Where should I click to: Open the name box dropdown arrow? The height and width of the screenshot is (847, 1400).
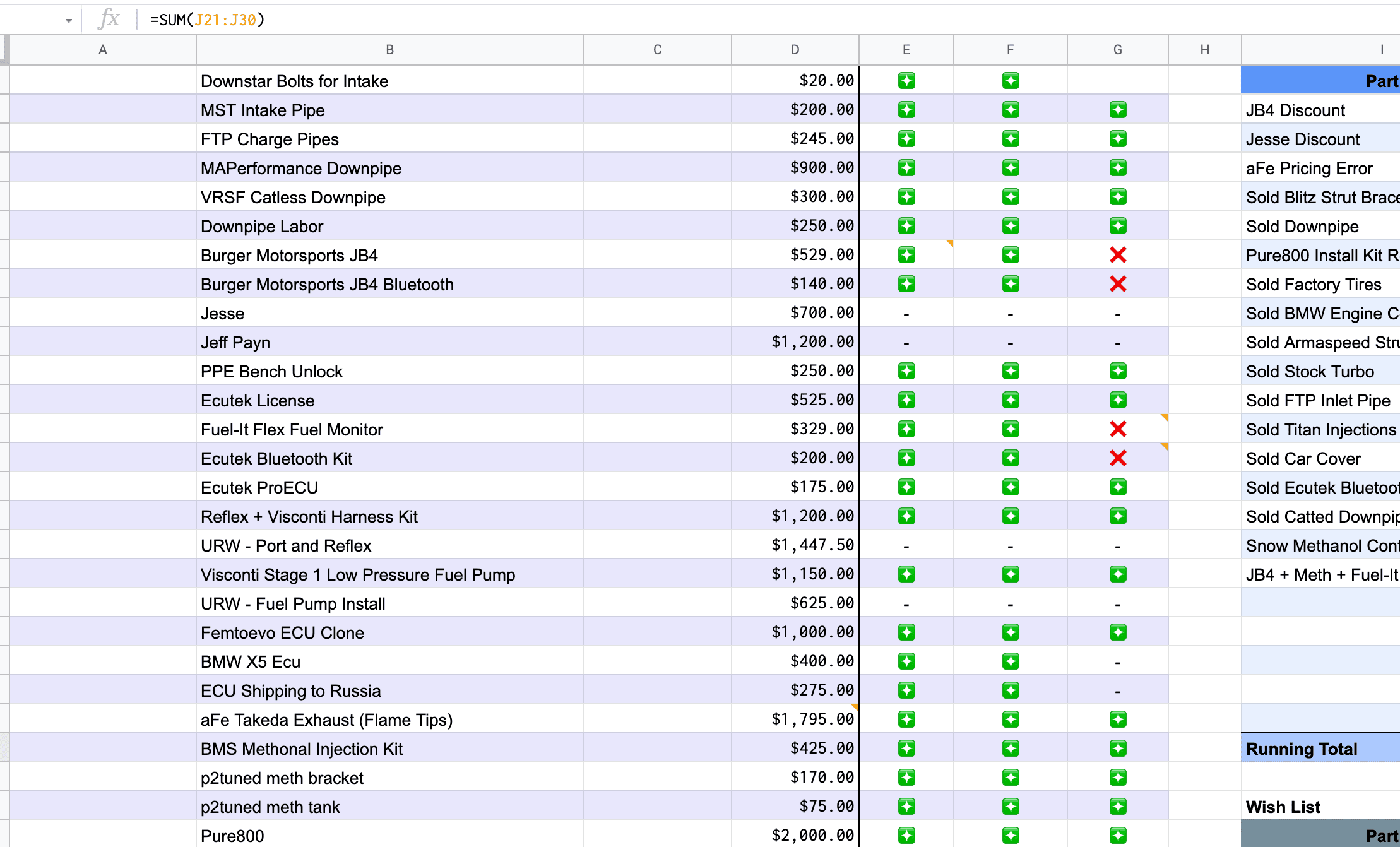(68, 20)
